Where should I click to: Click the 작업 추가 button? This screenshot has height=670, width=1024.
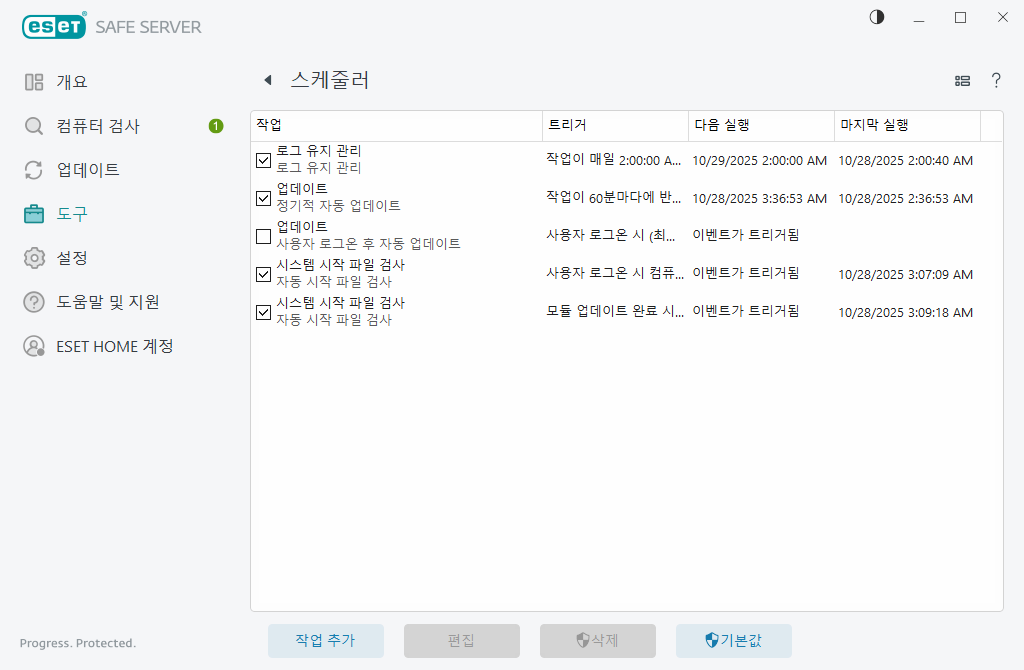[325, 640]
